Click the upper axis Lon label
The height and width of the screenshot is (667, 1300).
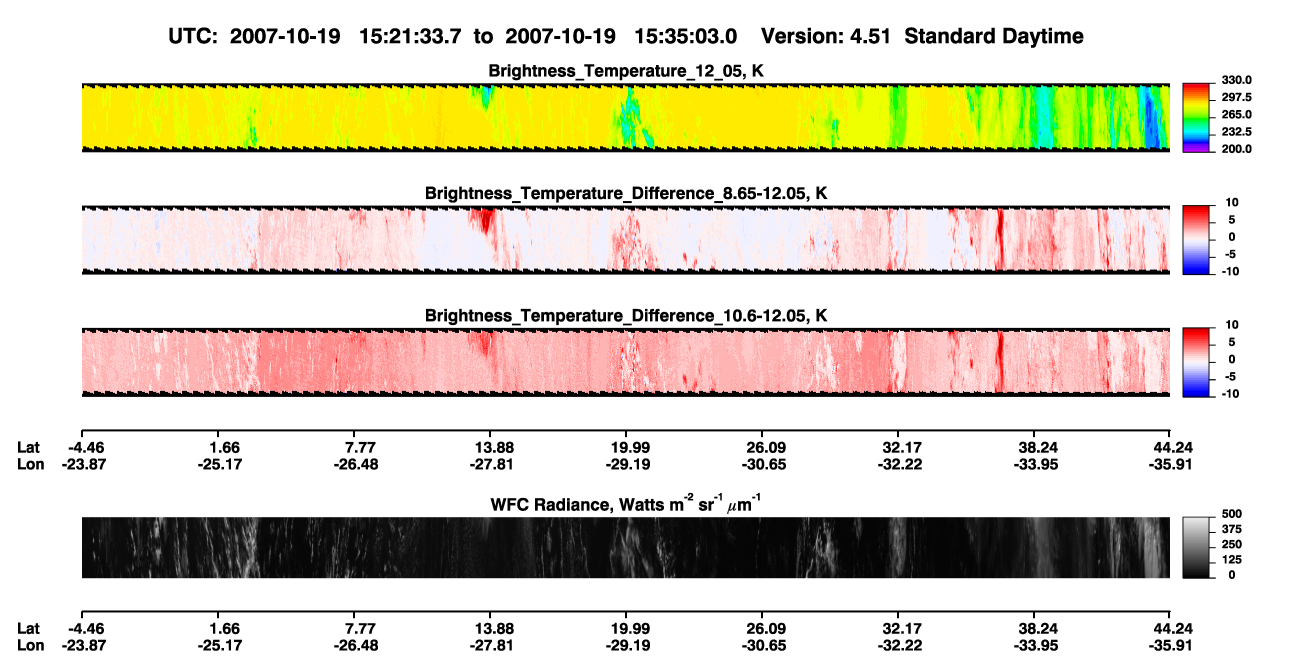[30, 464]
